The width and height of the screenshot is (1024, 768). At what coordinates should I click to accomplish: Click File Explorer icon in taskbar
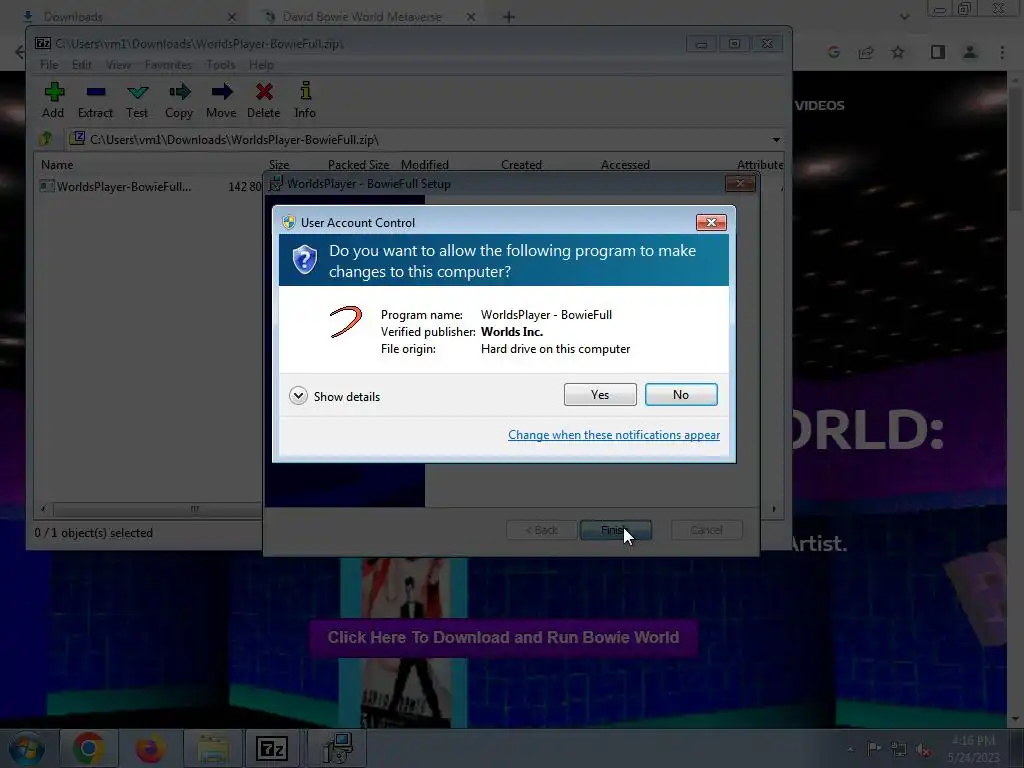(213, 748)
